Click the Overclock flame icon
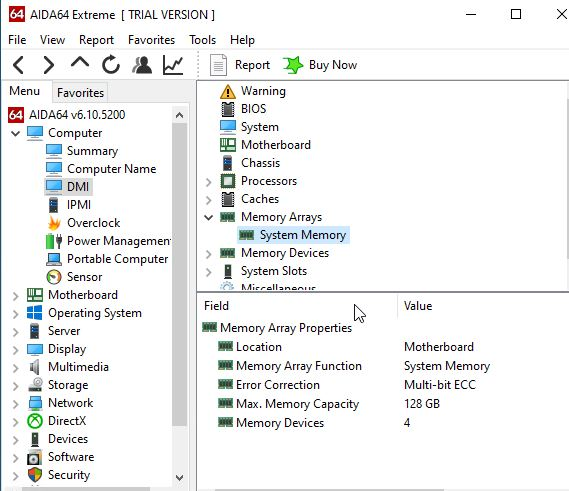Viewport: 569px width, 491px height. click(x=54, y=223)
